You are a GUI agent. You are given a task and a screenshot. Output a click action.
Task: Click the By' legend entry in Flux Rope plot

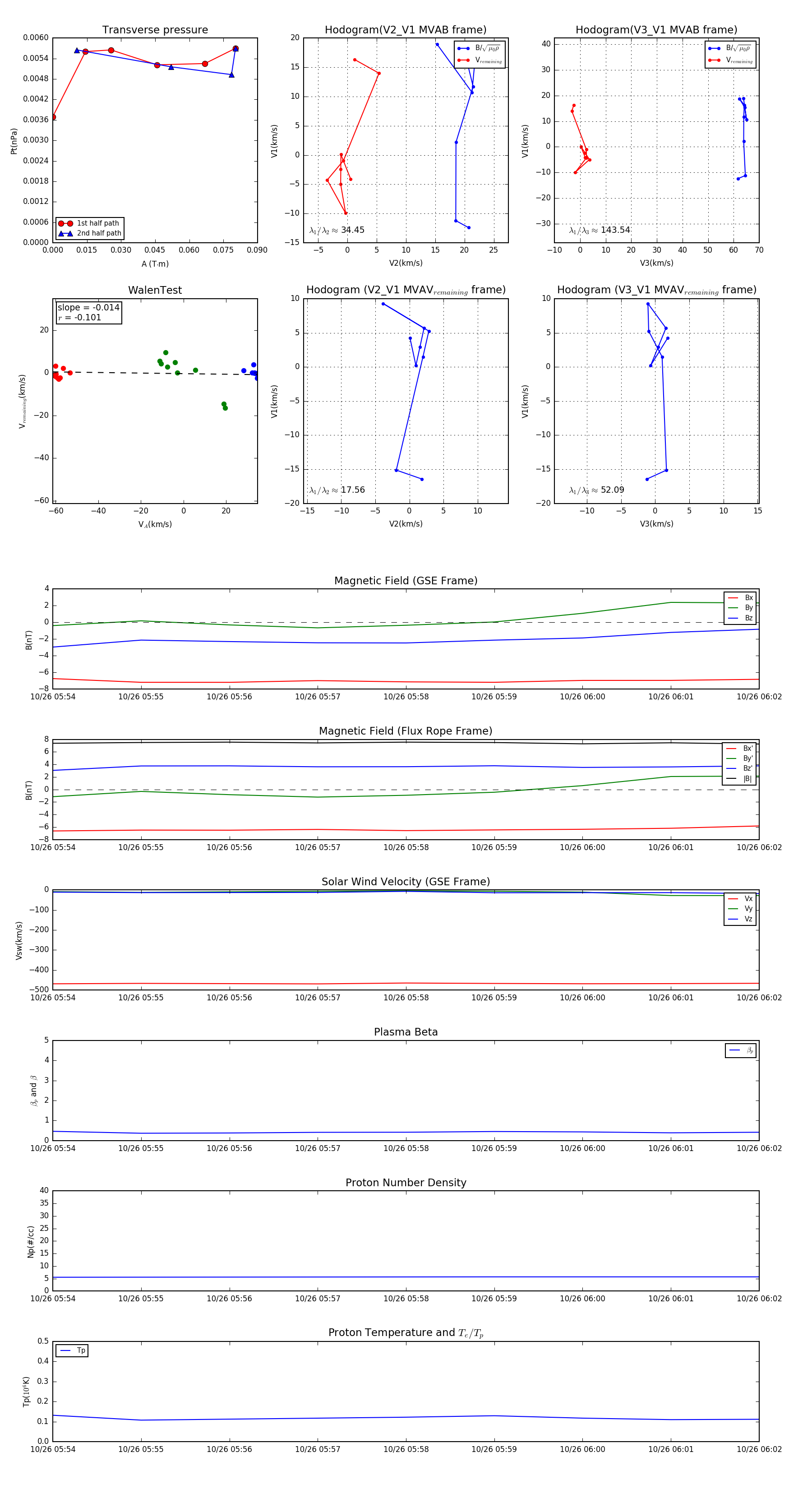click(x=739, y=758)
